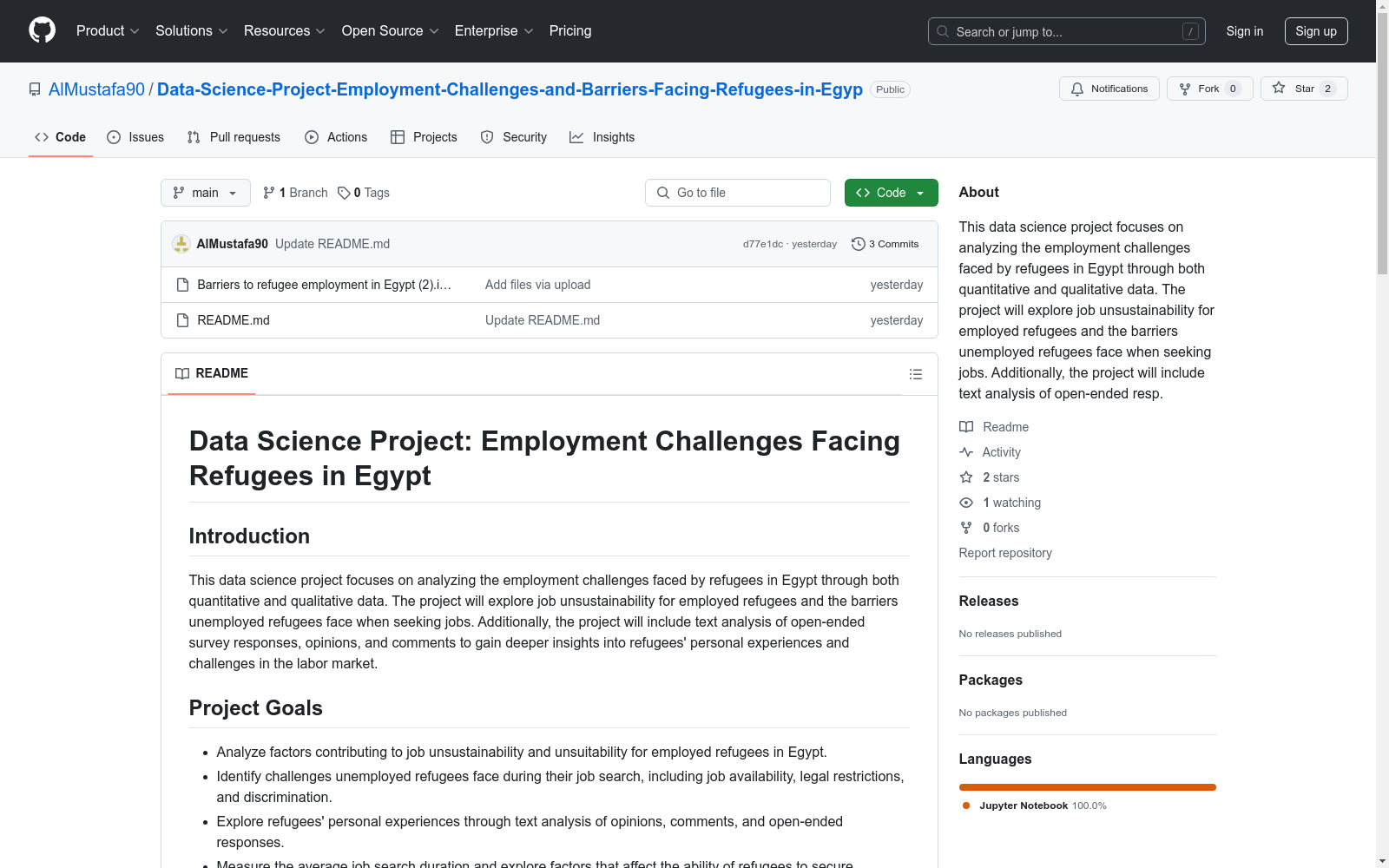Image resolution: width=1389 pixels, height=868 pixels.
Task: Click the Star count badge 2
Action: click(1327, 89)
